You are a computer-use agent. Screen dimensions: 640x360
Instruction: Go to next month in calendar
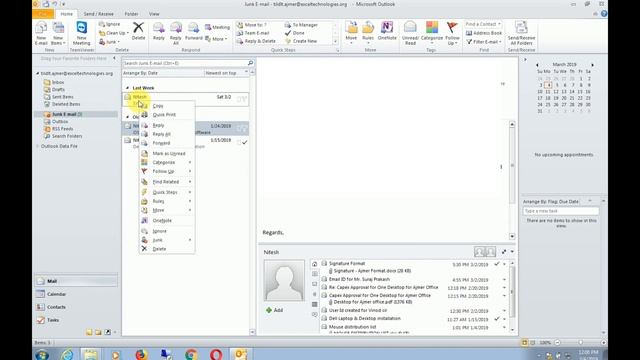(x=593, y=65)
